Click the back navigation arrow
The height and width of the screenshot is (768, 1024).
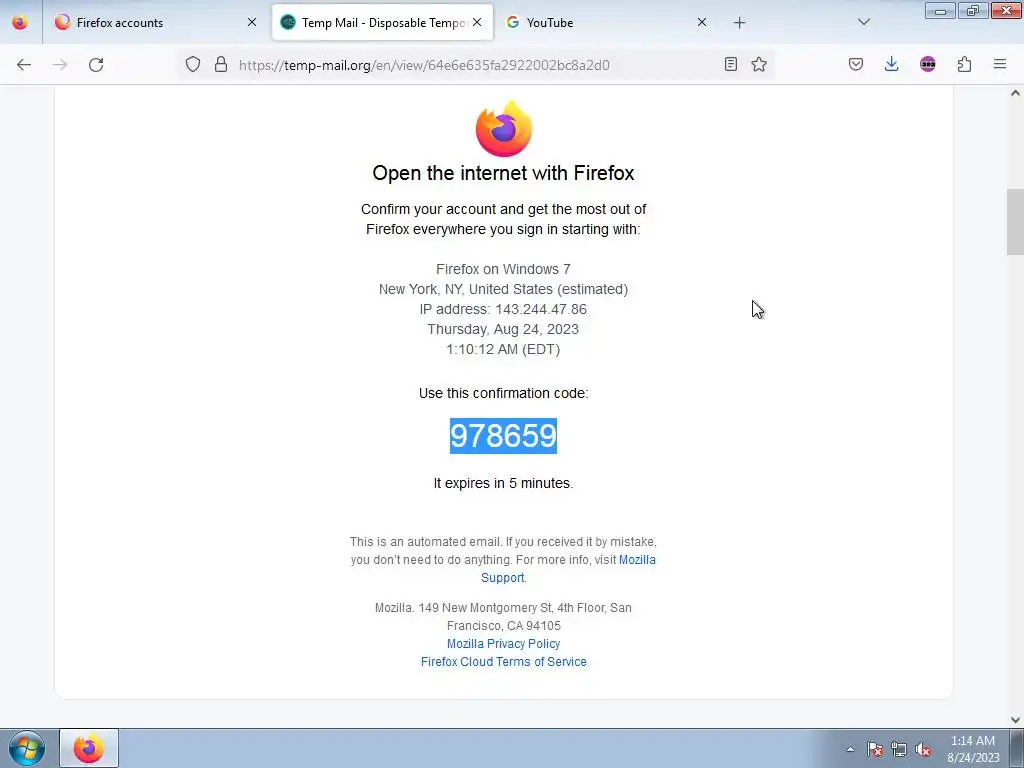point(24,65)
